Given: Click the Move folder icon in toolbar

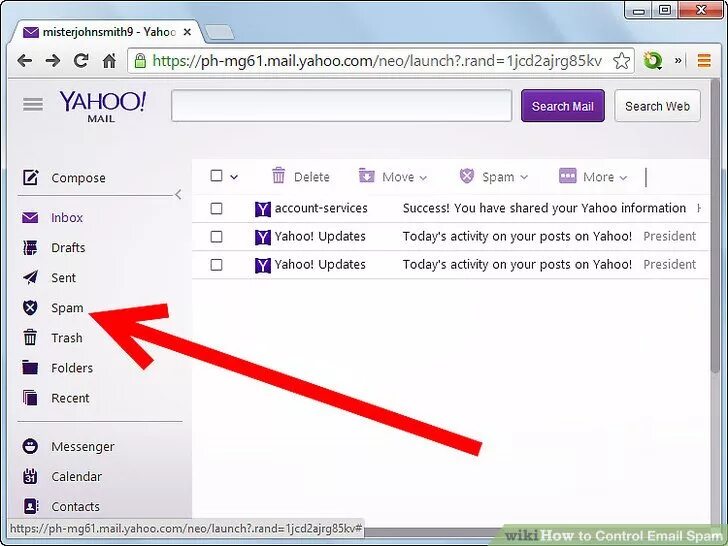Looking at the screenshot, I should 366,176.
